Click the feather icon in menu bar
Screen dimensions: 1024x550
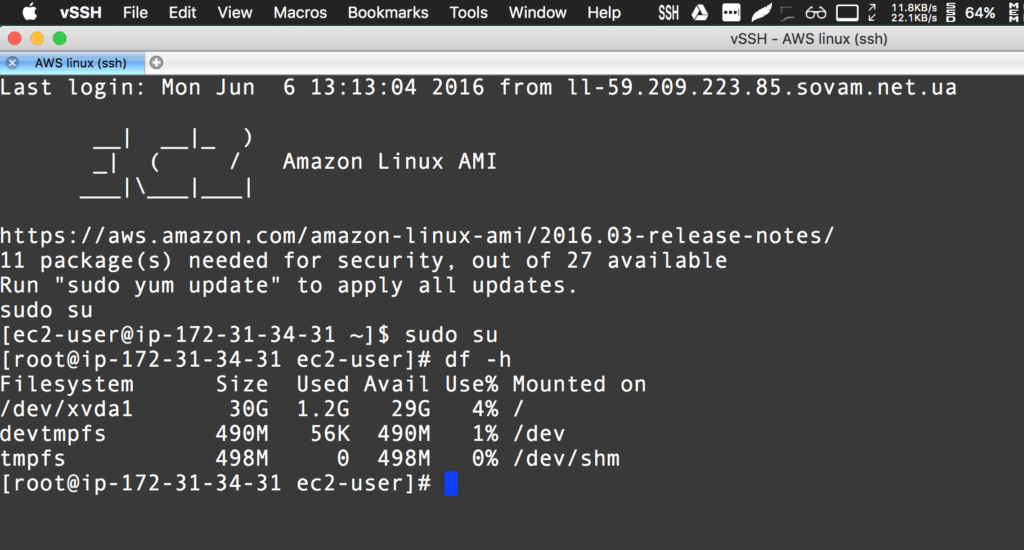tap(761, 13)
